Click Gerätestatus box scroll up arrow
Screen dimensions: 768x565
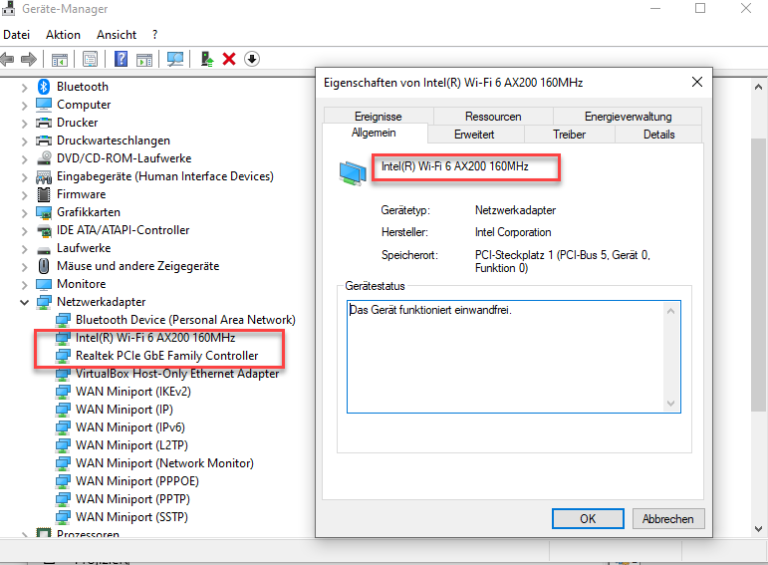[x=671, y=311]
